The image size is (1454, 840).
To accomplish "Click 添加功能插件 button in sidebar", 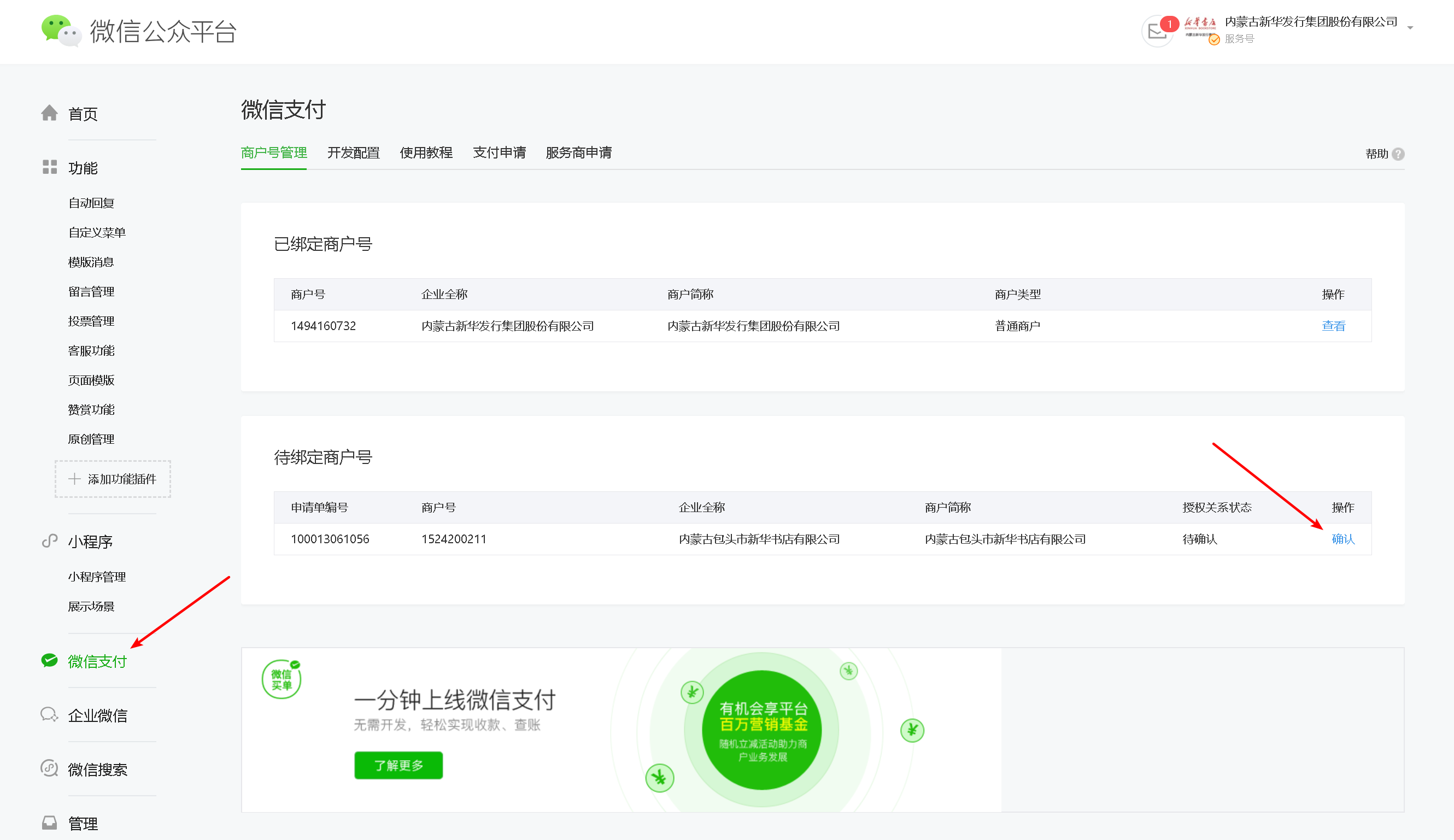I will tap(113, 479).
